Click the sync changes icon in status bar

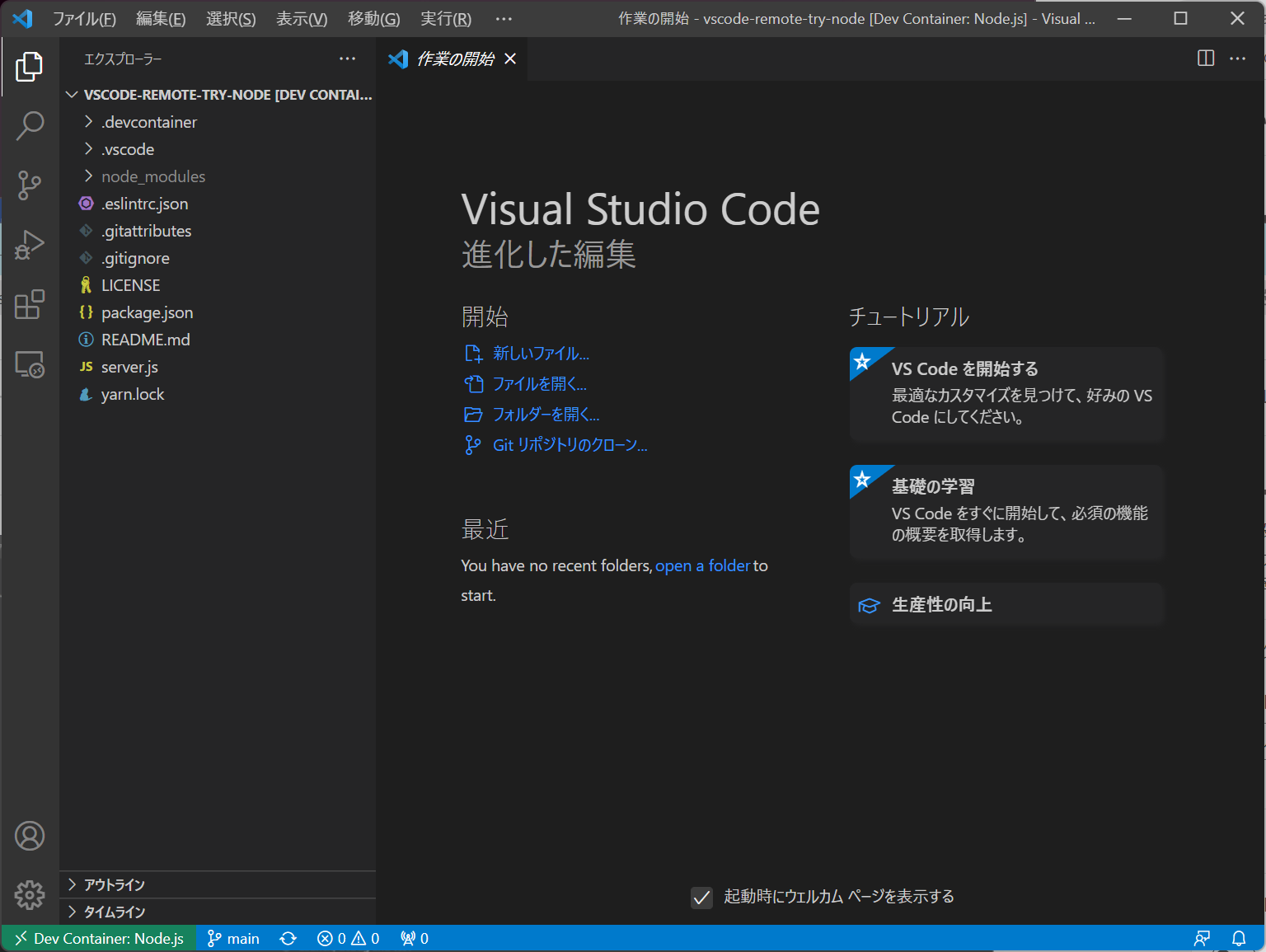tap(288, 939)
